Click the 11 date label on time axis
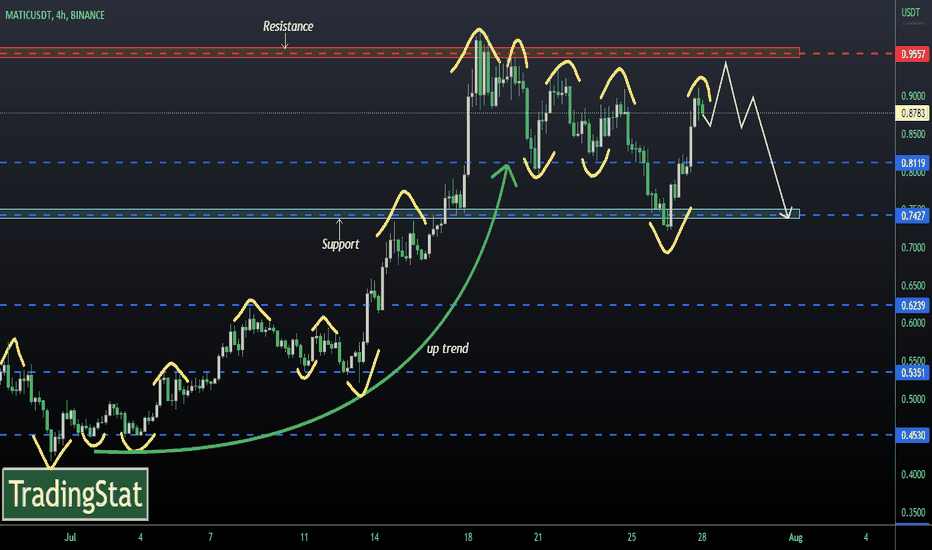 [304, 537]
